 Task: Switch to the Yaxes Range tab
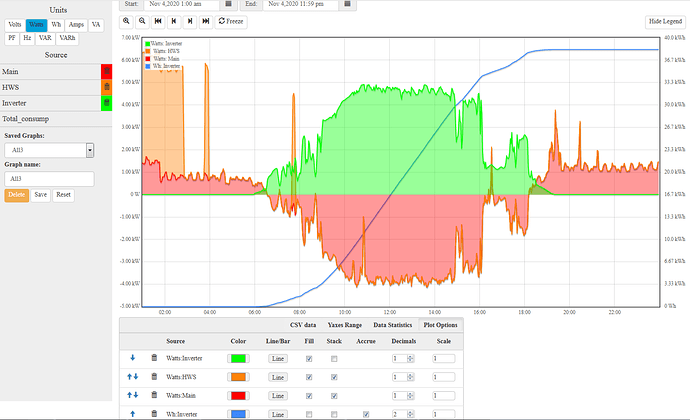click(345, 325)
